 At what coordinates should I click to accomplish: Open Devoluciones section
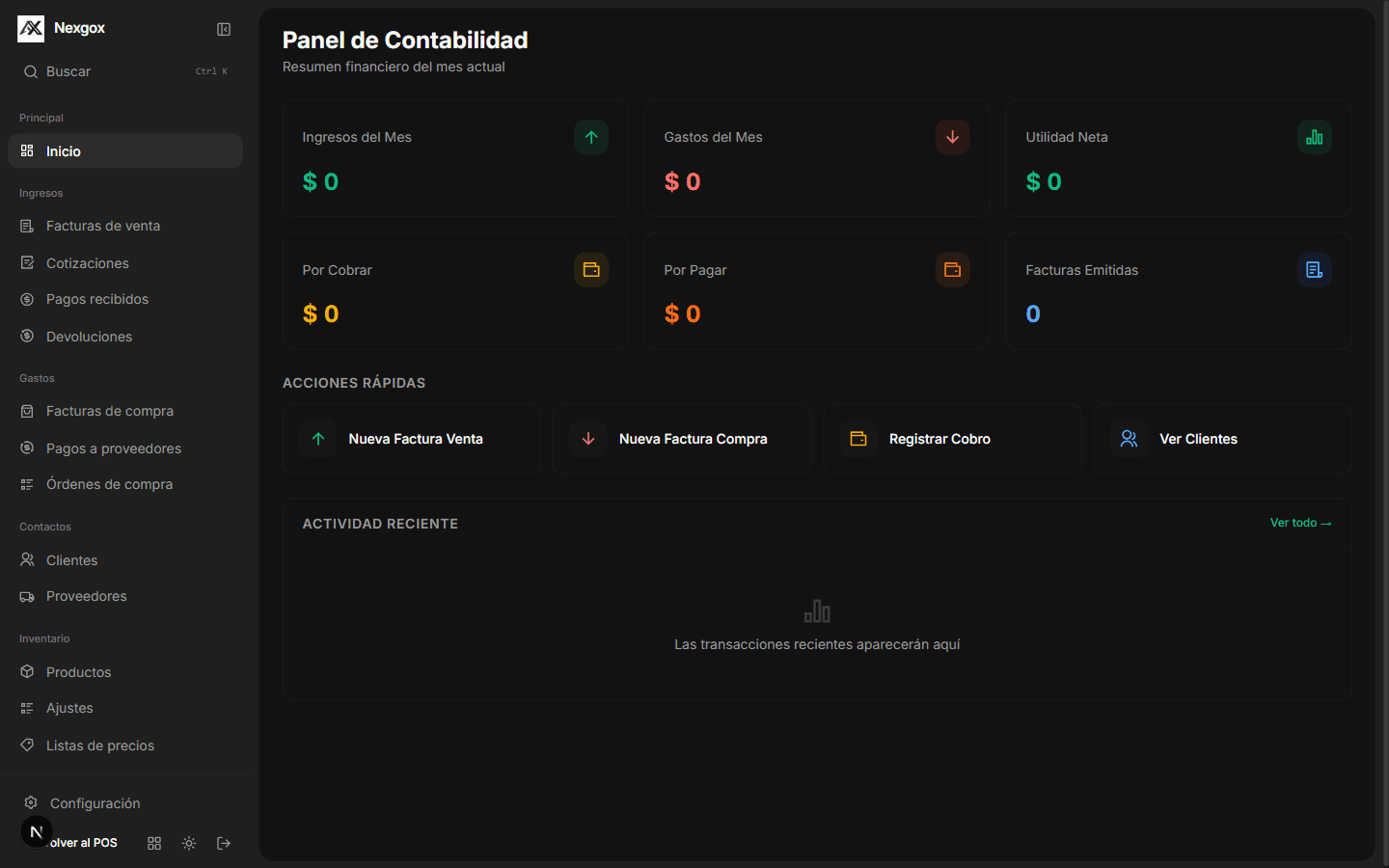(x=125, y=337)
